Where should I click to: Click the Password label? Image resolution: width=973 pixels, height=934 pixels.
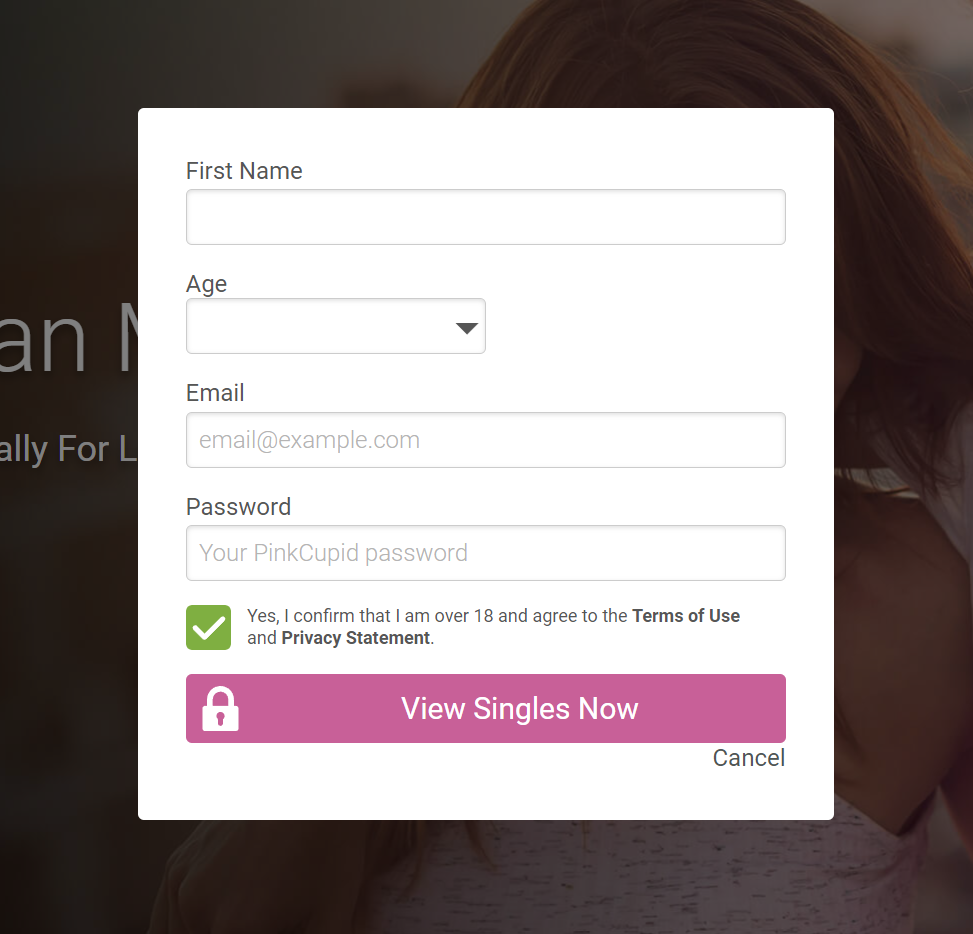pyautogui.click(x=239, y=507)
